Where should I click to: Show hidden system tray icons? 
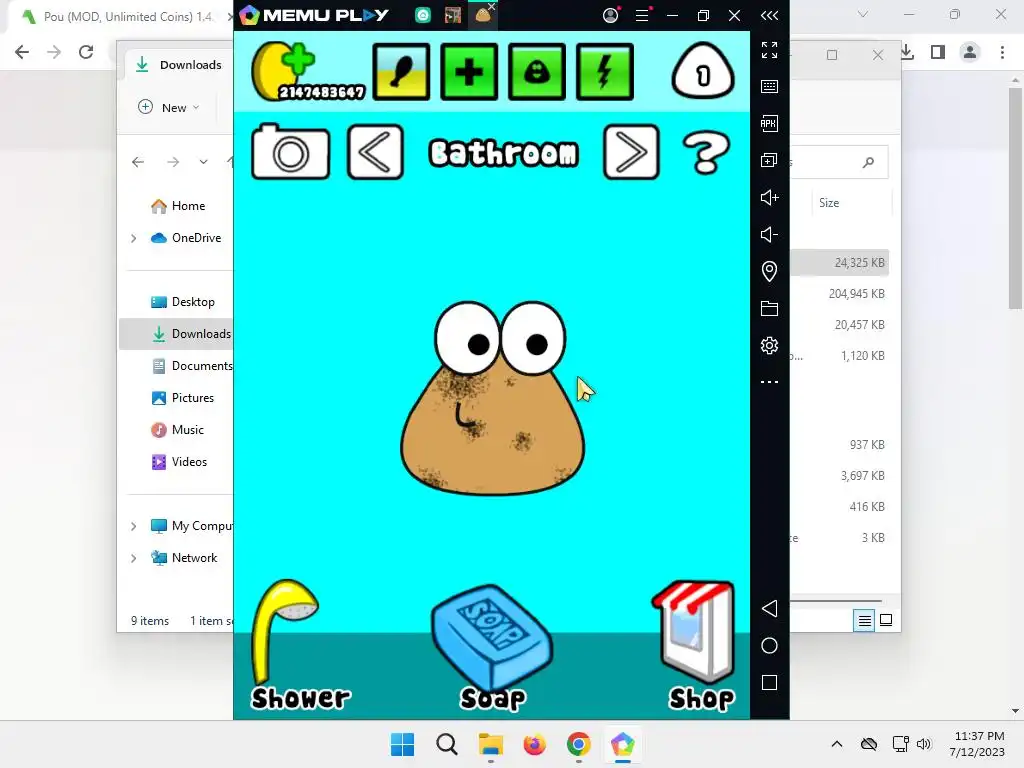[x=837, y=744]
